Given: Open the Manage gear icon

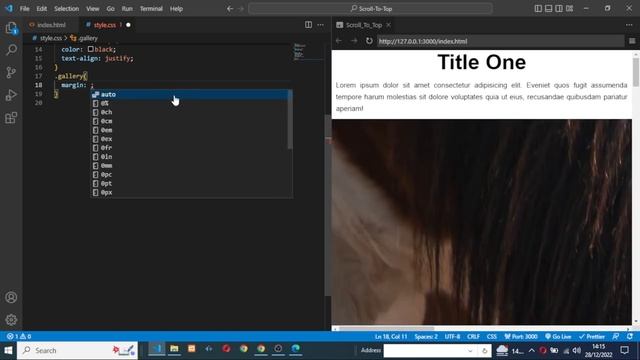Looking at the screenshot, I should pyautogui.click(x=11, y=320).
